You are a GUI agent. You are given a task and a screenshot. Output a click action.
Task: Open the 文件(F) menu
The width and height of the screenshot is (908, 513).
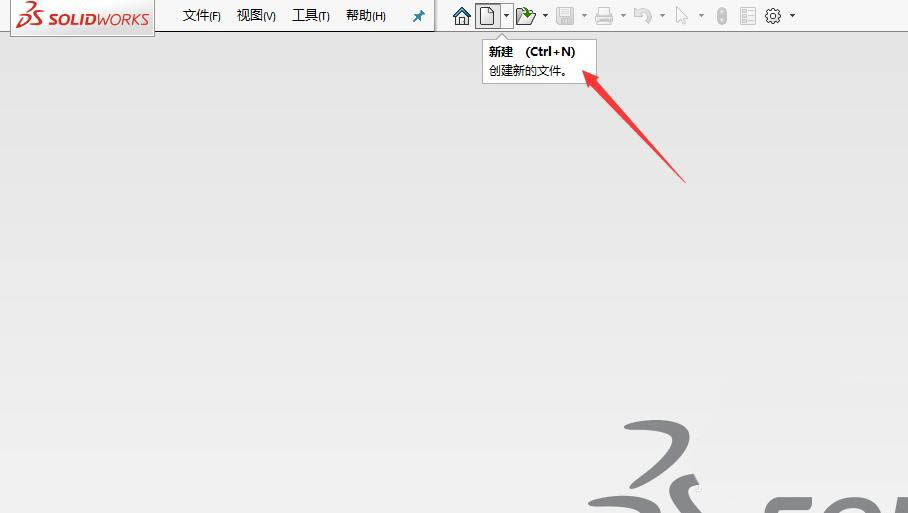202,16
